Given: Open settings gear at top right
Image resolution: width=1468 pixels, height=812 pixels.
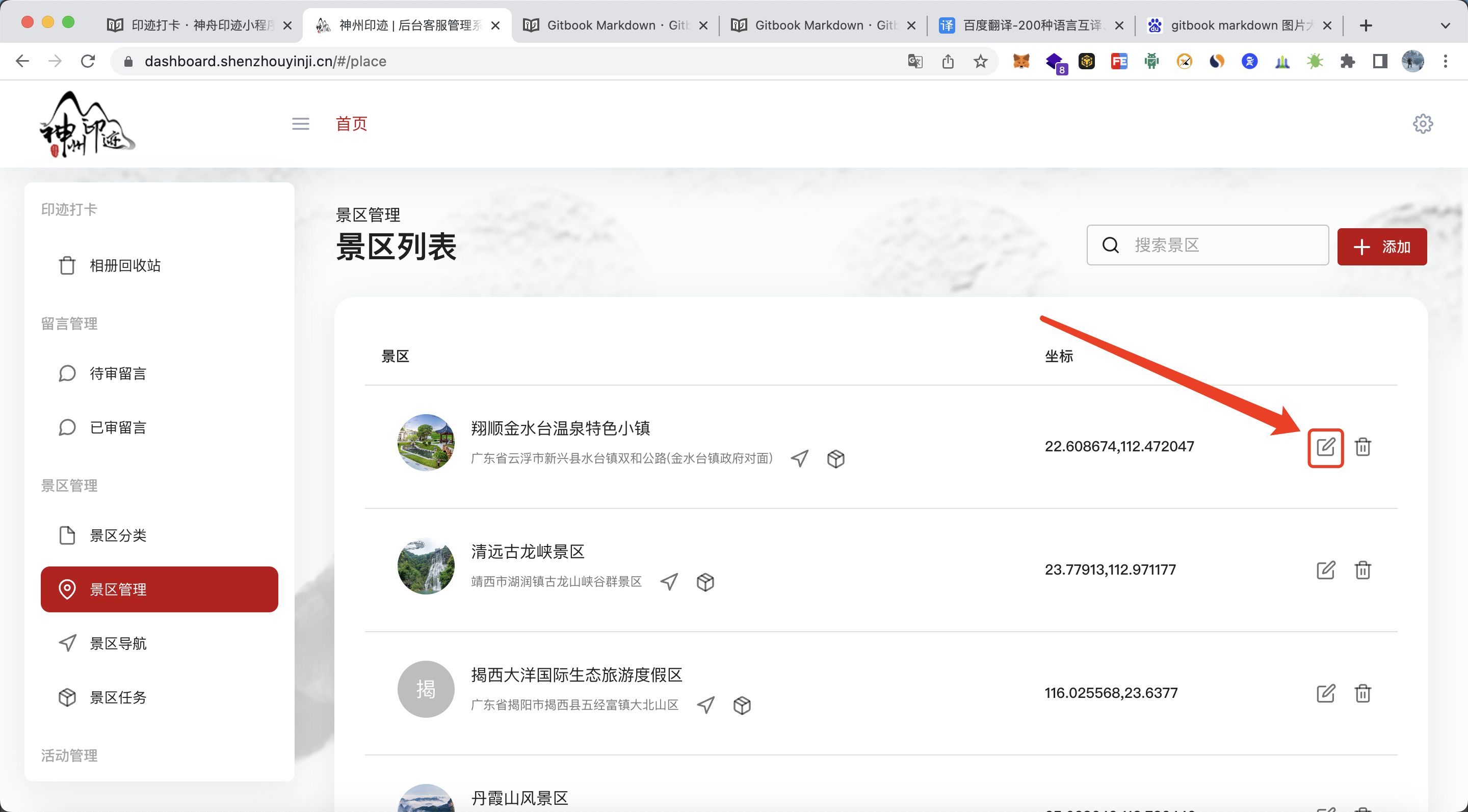Looking at the screenshot, I should pos(1423,124).
